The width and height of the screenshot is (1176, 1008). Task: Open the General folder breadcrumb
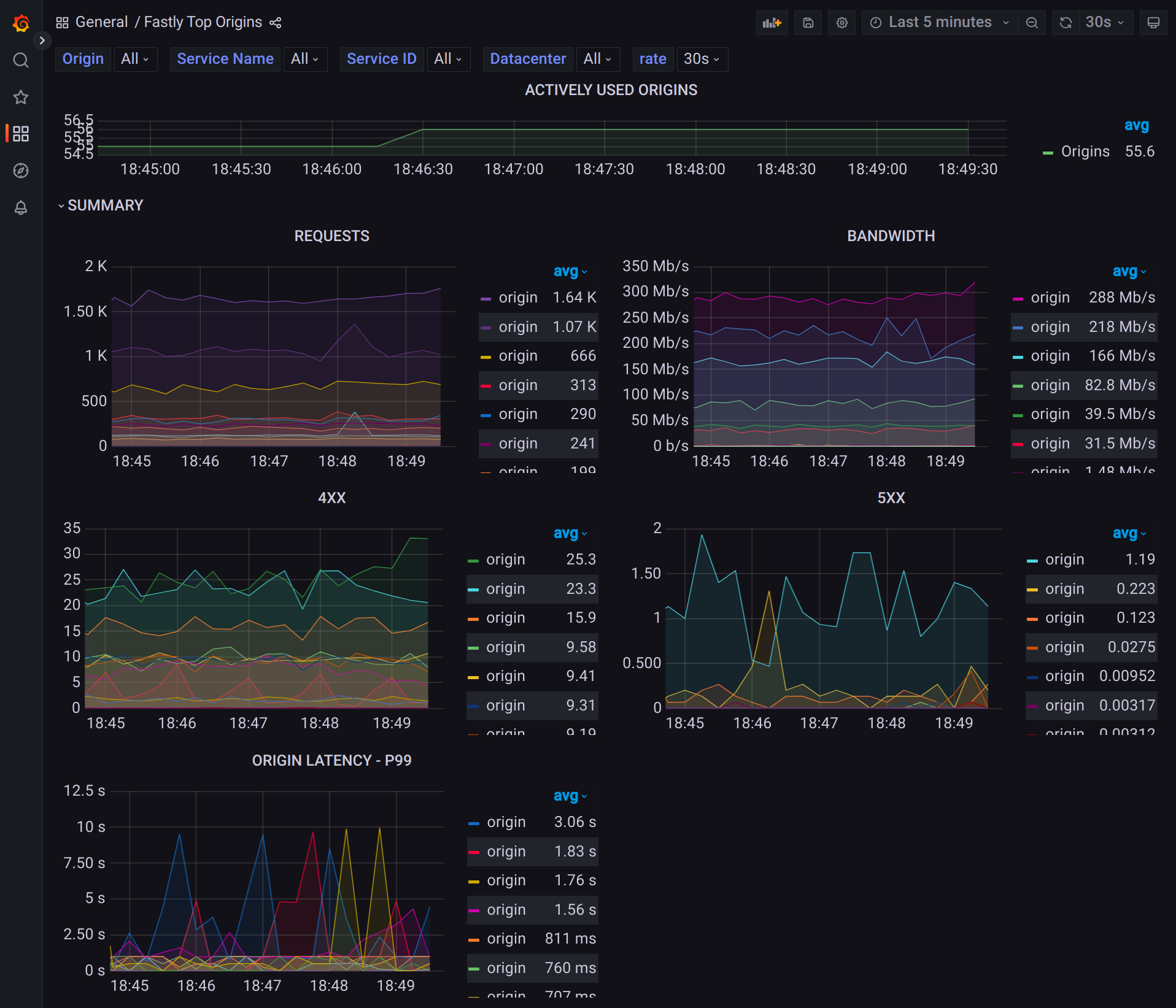[101, 22]
